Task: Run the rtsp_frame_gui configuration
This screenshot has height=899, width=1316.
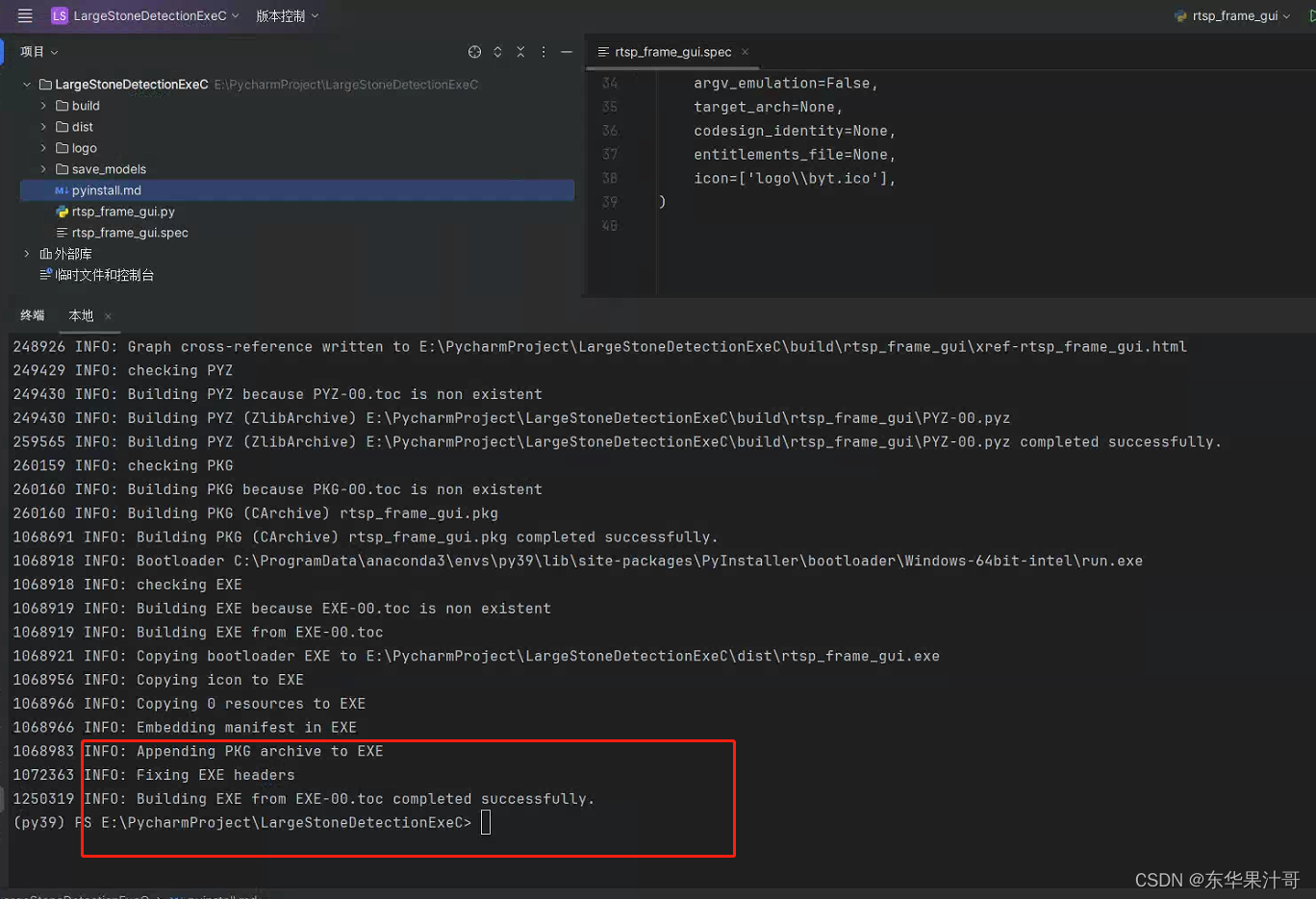Action: tap(1311, 15)
